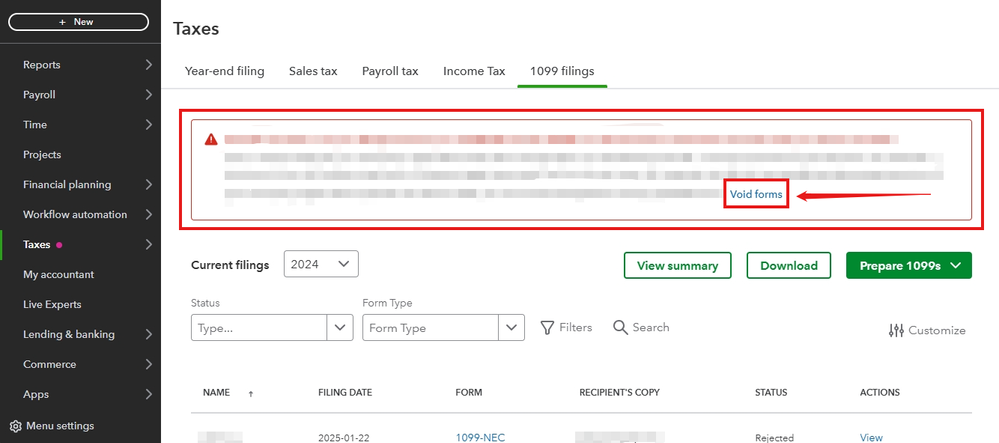Open the Status filter dropdown

[x=340, y=328]
